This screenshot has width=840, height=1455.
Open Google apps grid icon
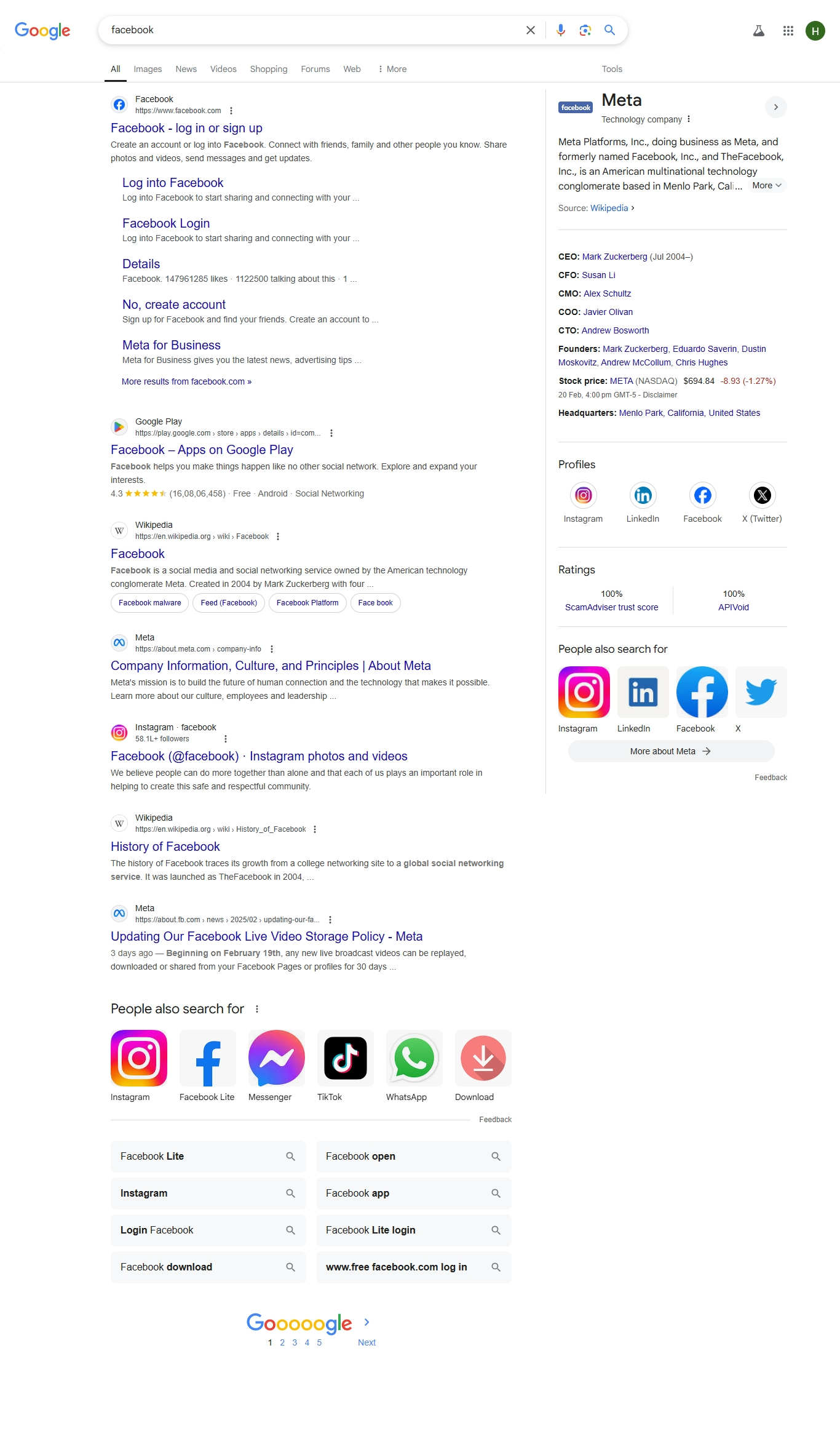788,31
